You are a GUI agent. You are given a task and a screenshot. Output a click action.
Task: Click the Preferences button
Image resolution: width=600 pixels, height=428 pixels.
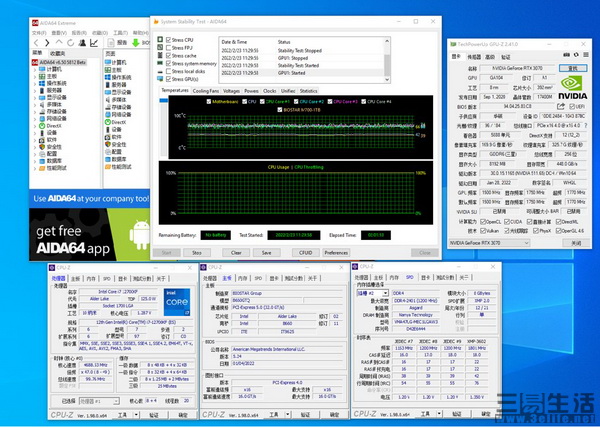(336, 252)
